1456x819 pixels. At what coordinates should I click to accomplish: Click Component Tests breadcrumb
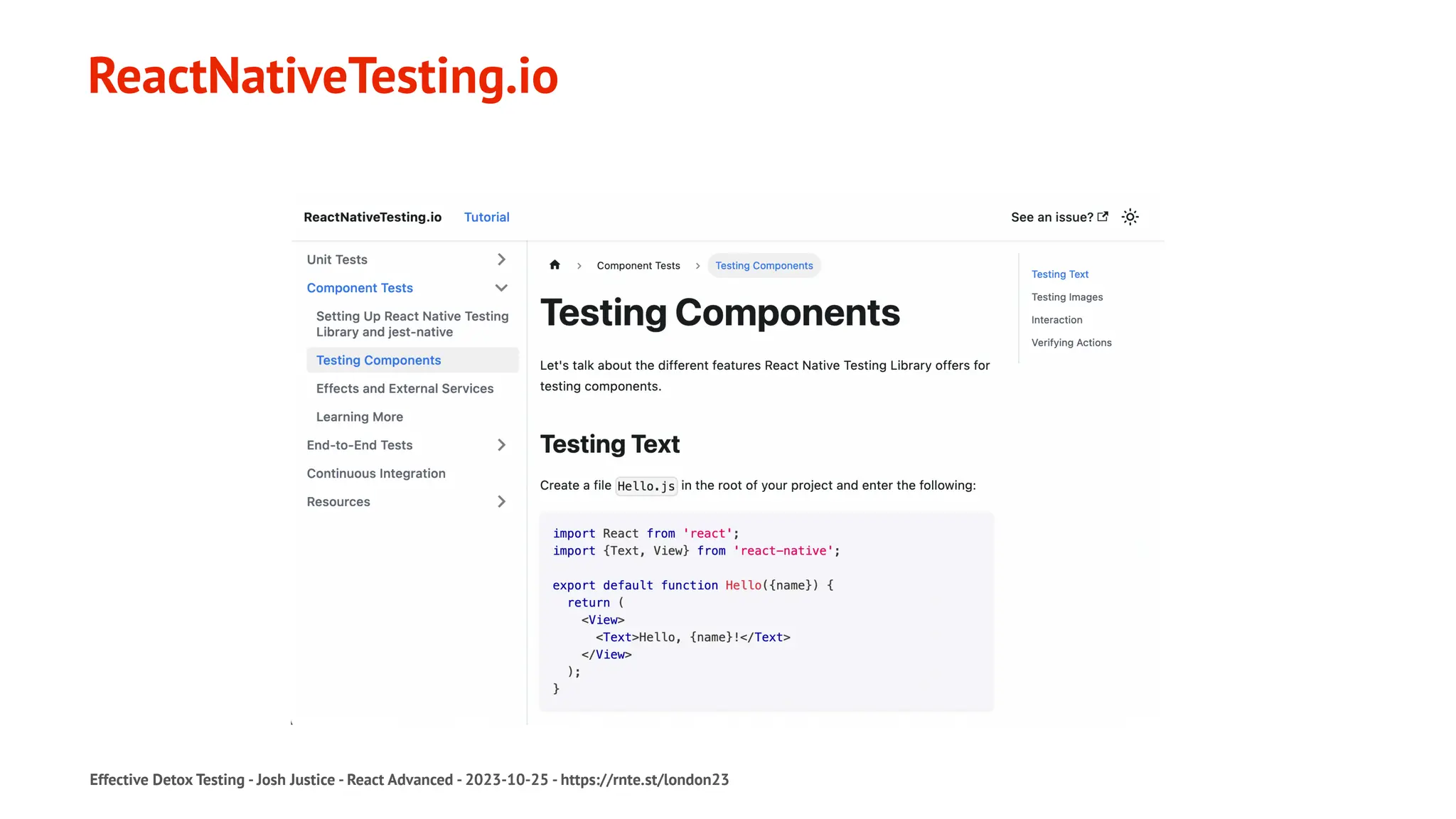click(x=638, y=266)
